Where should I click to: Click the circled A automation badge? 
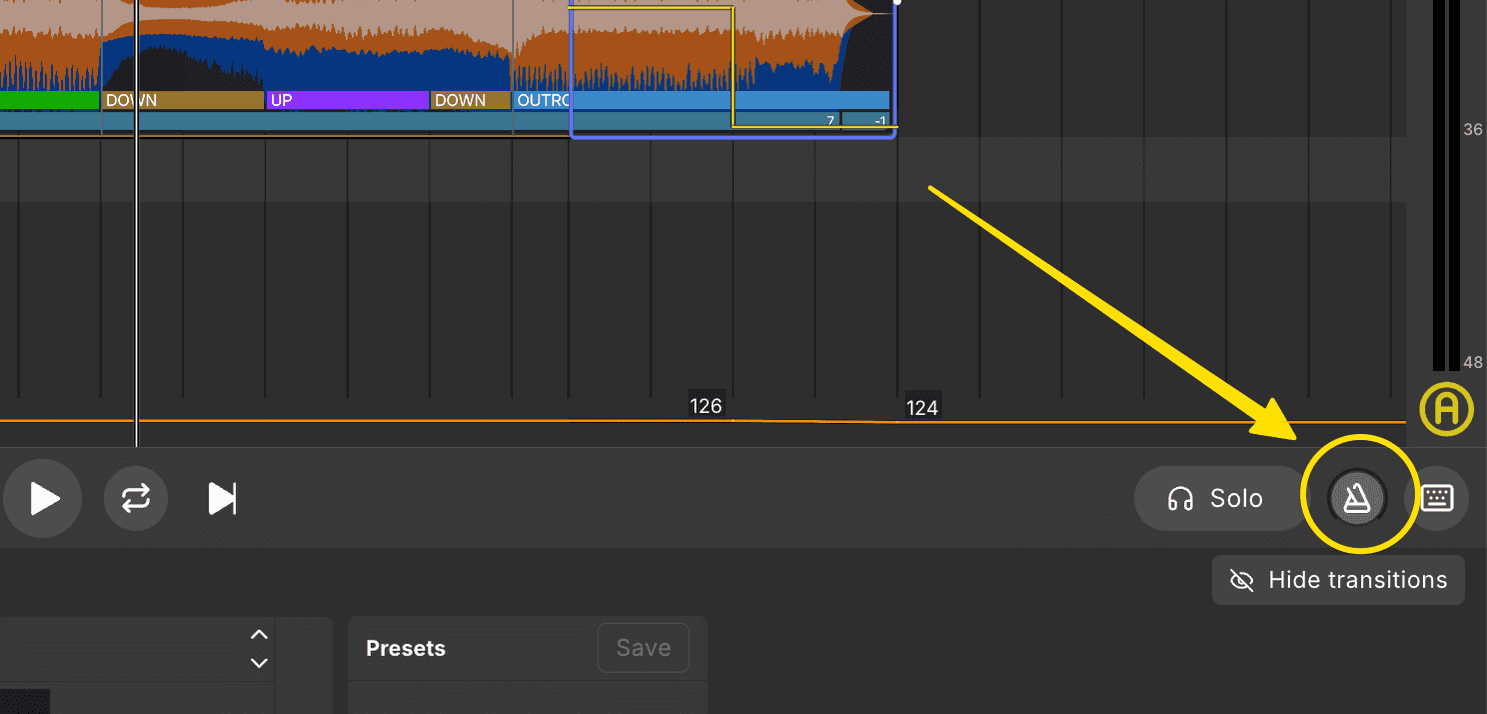[1447, 410]
